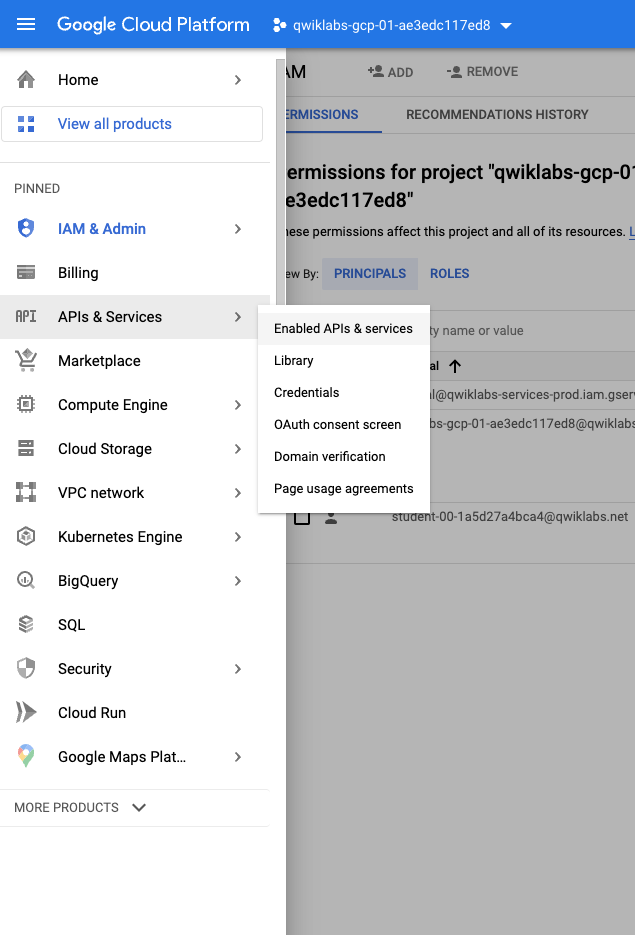Click the Billing card icon
Image resolution: width=635 pixels, height=935 pixels.
(27, 273)
